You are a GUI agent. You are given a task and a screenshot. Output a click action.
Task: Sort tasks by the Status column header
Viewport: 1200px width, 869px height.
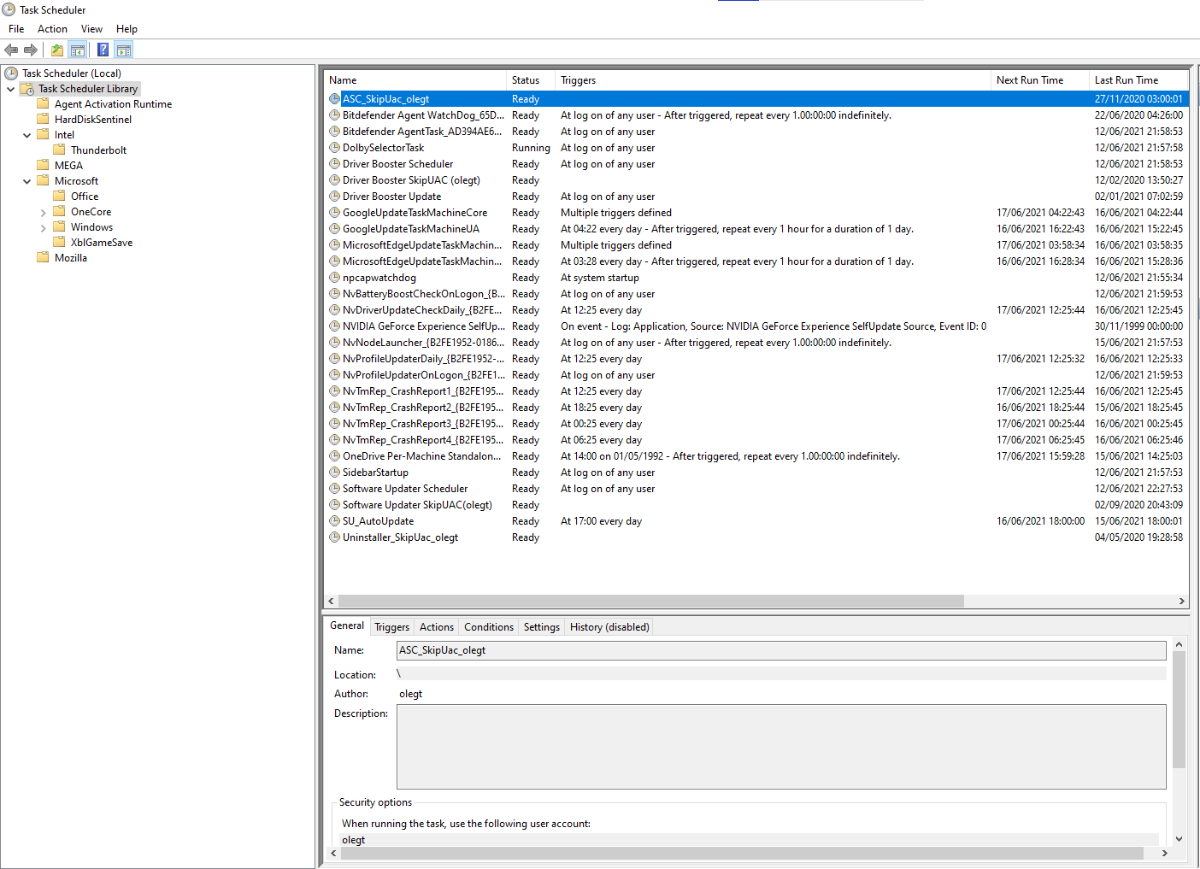526,80
